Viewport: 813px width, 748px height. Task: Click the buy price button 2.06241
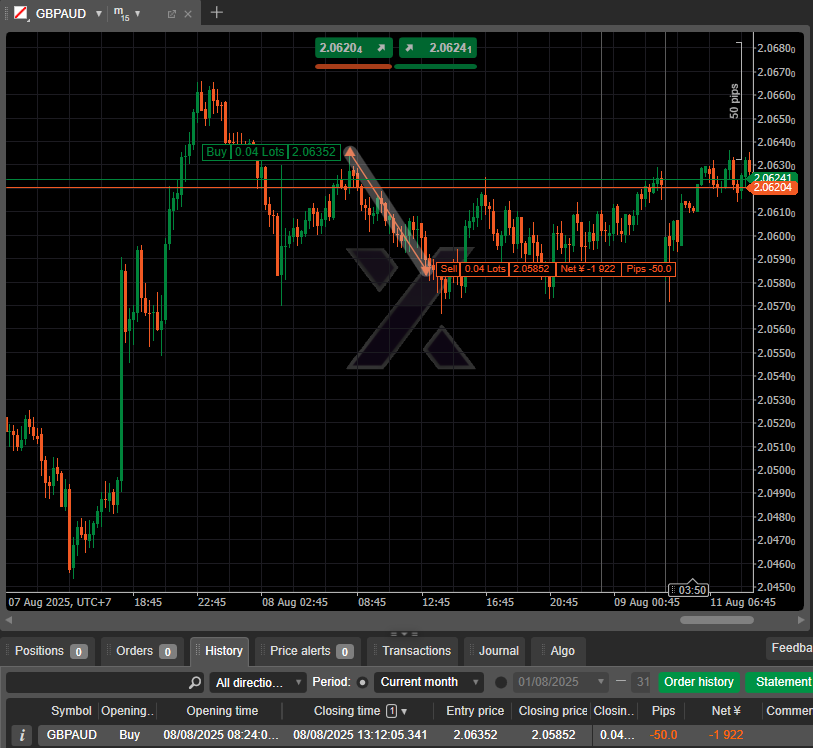point(438,48)
